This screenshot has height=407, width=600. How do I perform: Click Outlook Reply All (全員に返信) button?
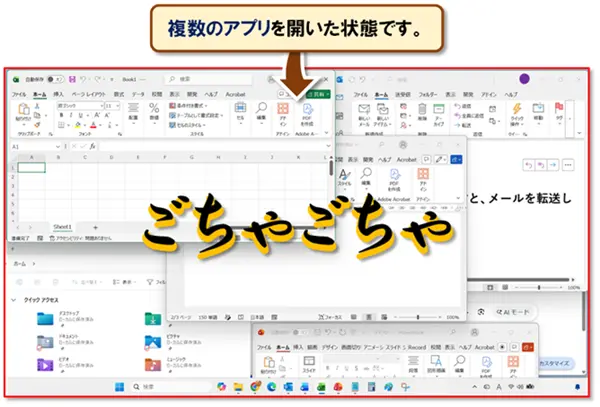[x=469, y=116]
